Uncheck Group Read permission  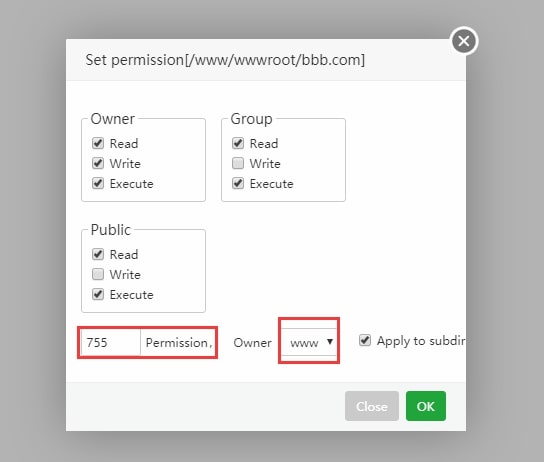point(238,143)
